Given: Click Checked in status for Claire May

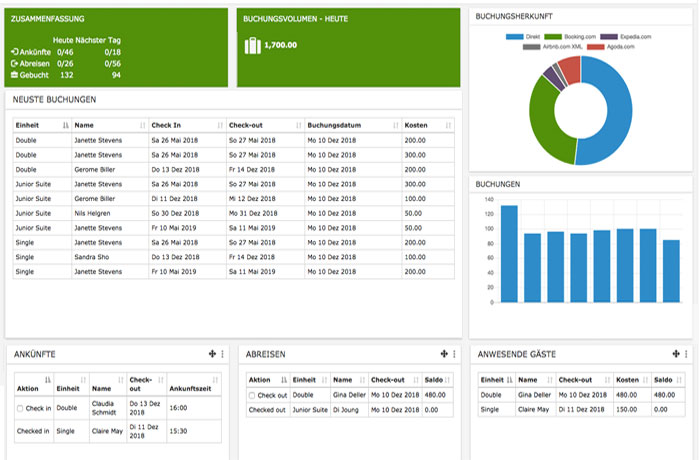Looking at the screenshot, I should [33, 431].
